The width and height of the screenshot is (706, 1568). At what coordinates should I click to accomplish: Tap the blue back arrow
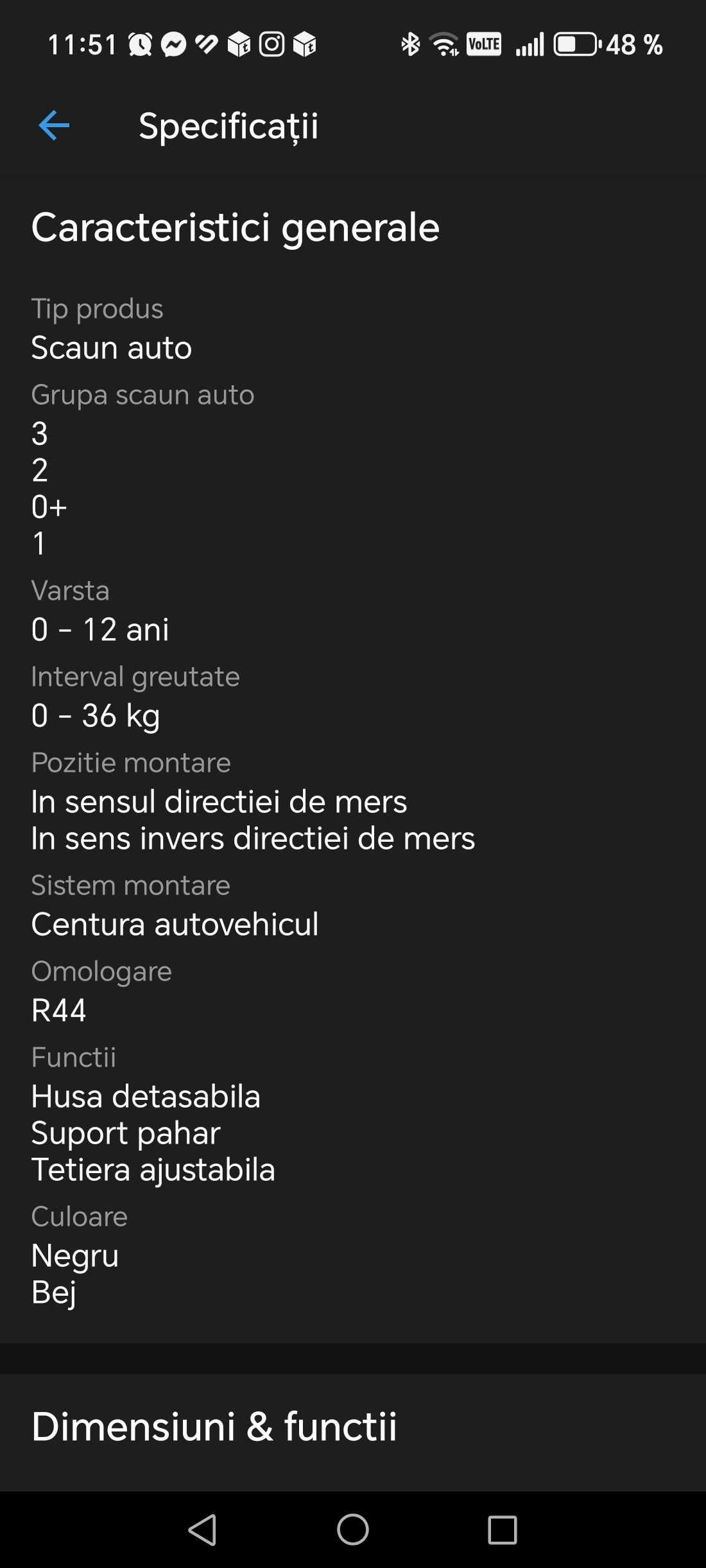pos(54,125)
